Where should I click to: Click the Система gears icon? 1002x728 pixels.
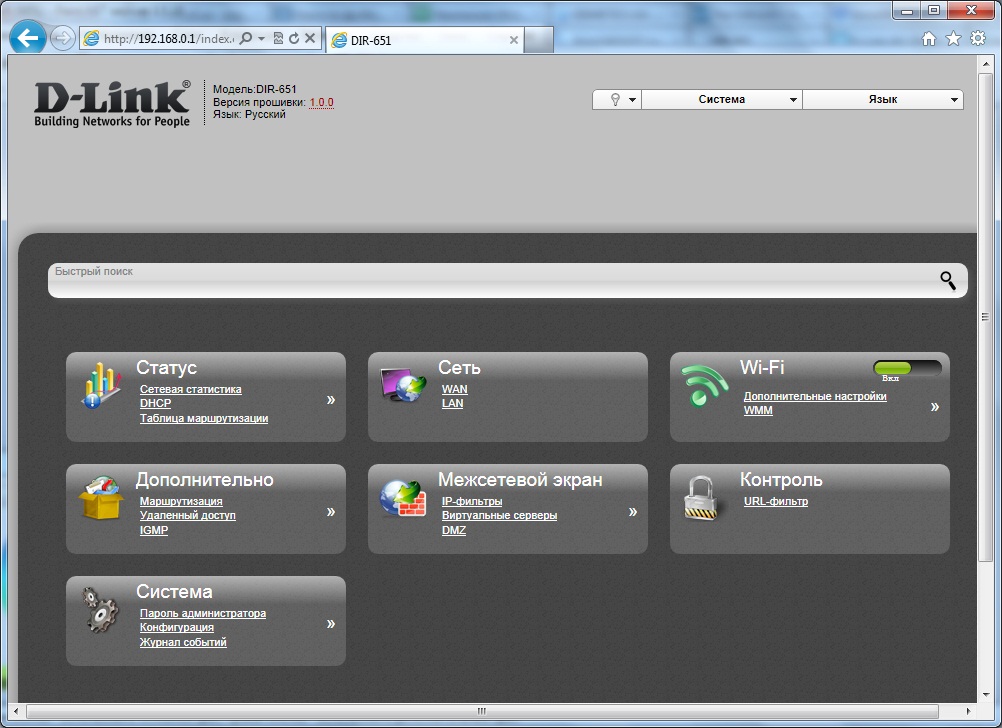(x=100, y=610)
